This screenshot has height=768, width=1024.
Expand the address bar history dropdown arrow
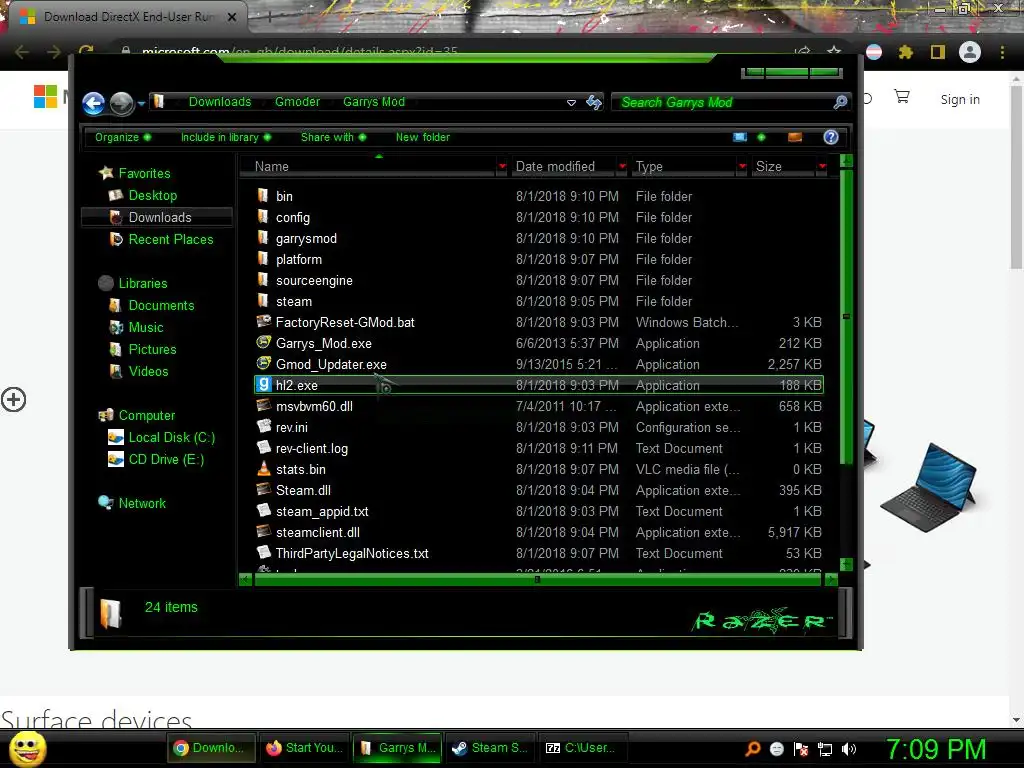click(571, 103)
